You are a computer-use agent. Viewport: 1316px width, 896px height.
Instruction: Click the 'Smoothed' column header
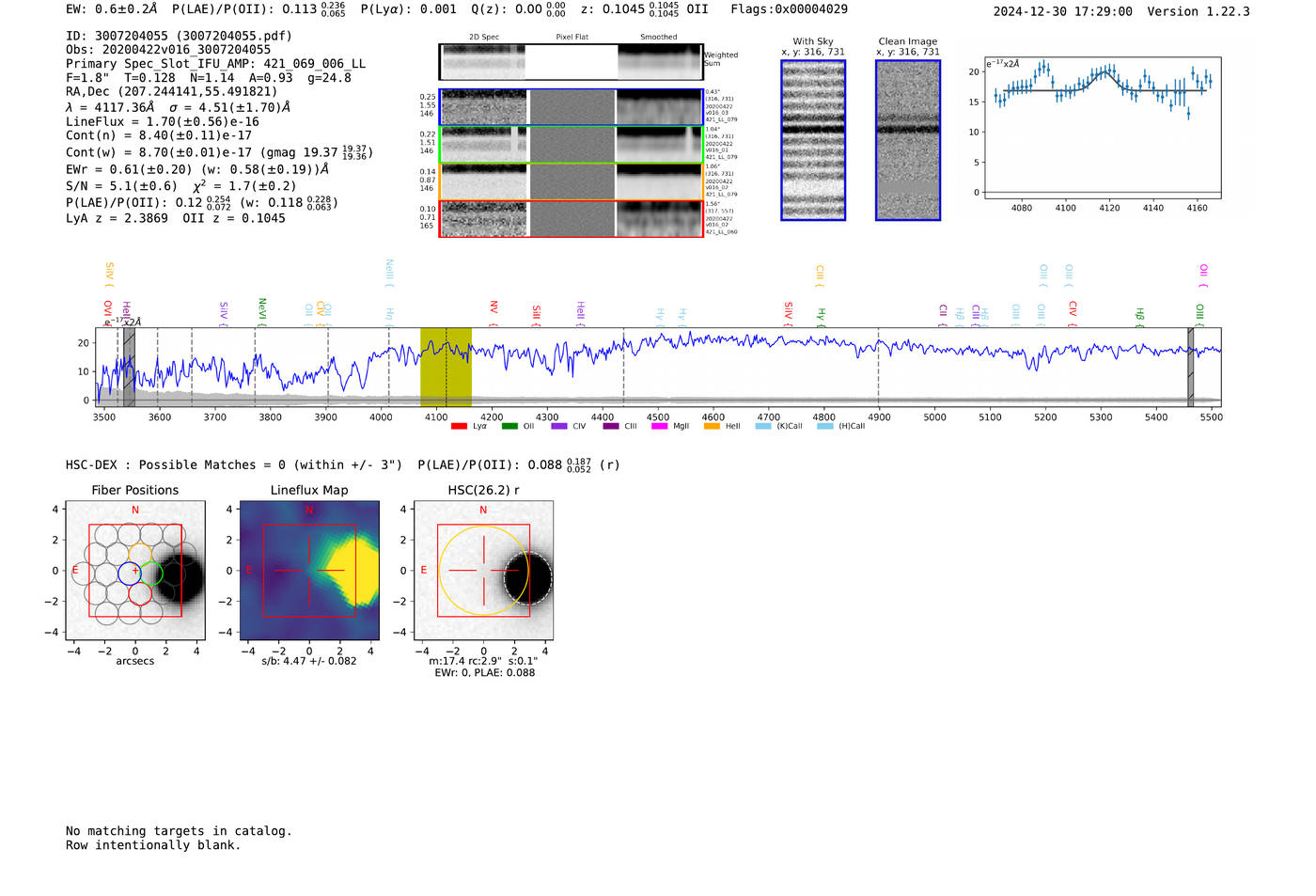point(658,37)
